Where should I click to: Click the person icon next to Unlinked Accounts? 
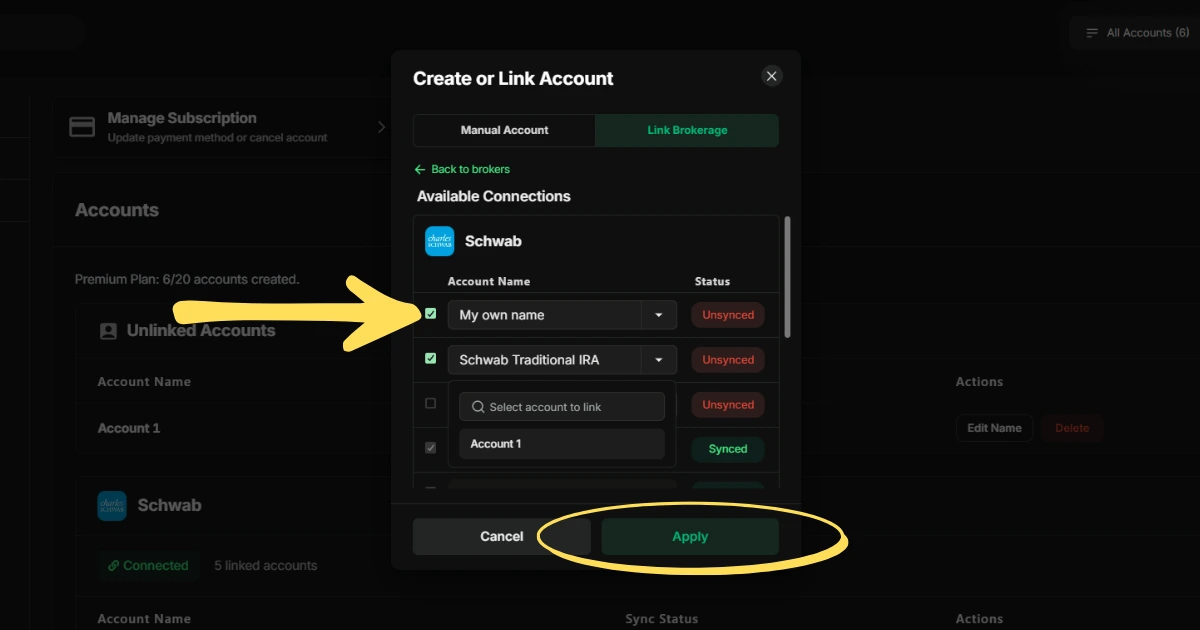pyautogui.click(x=110, y=330)
